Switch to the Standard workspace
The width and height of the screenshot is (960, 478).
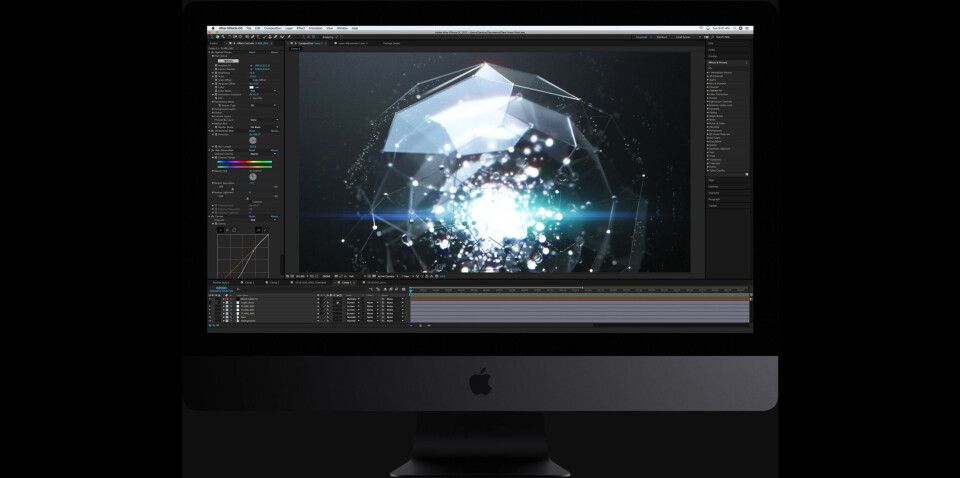click(x=662, y=37)
